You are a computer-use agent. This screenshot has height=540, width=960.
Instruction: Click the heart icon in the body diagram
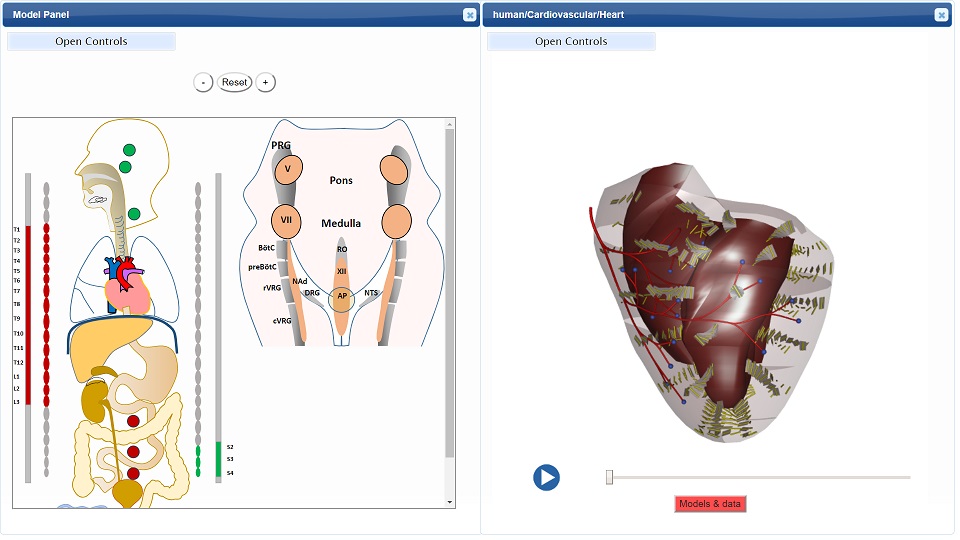(127, 287)
